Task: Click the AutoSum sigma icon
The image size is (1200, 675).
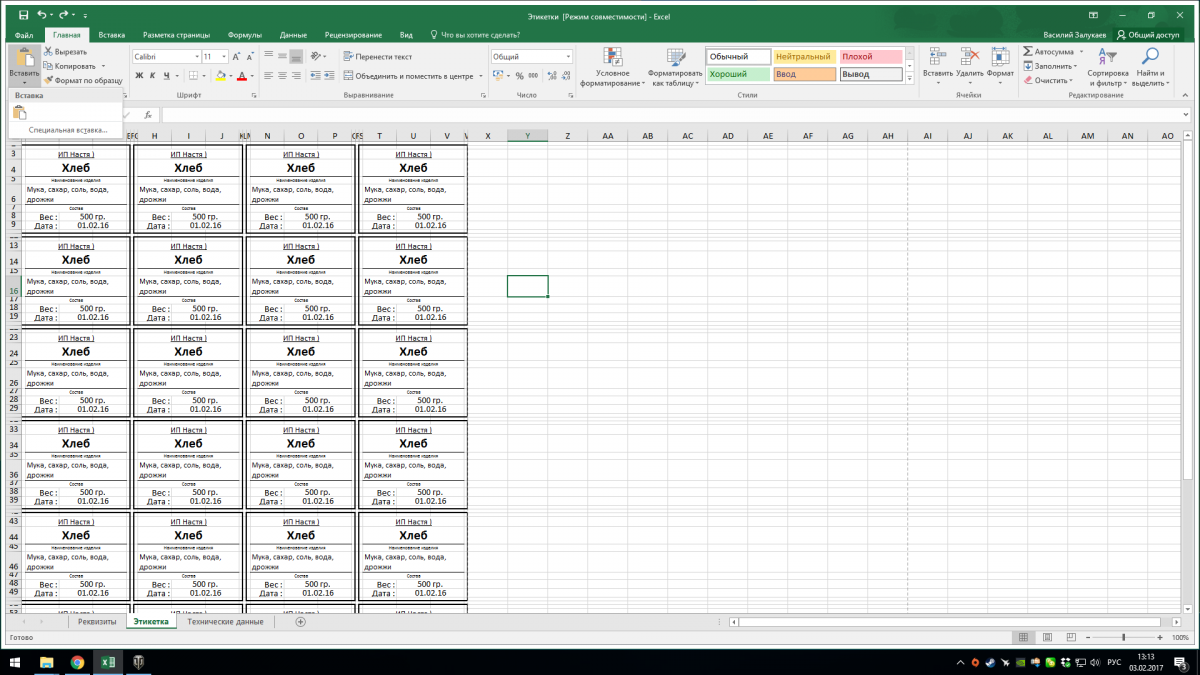Action: click(1028, 51)
